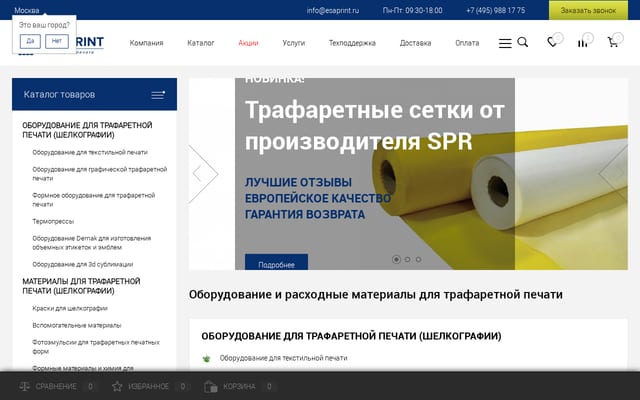The width and height of the screenshot is (640, 400).
Task: Open Доставка menu item
Action: (x=415, y=43)
